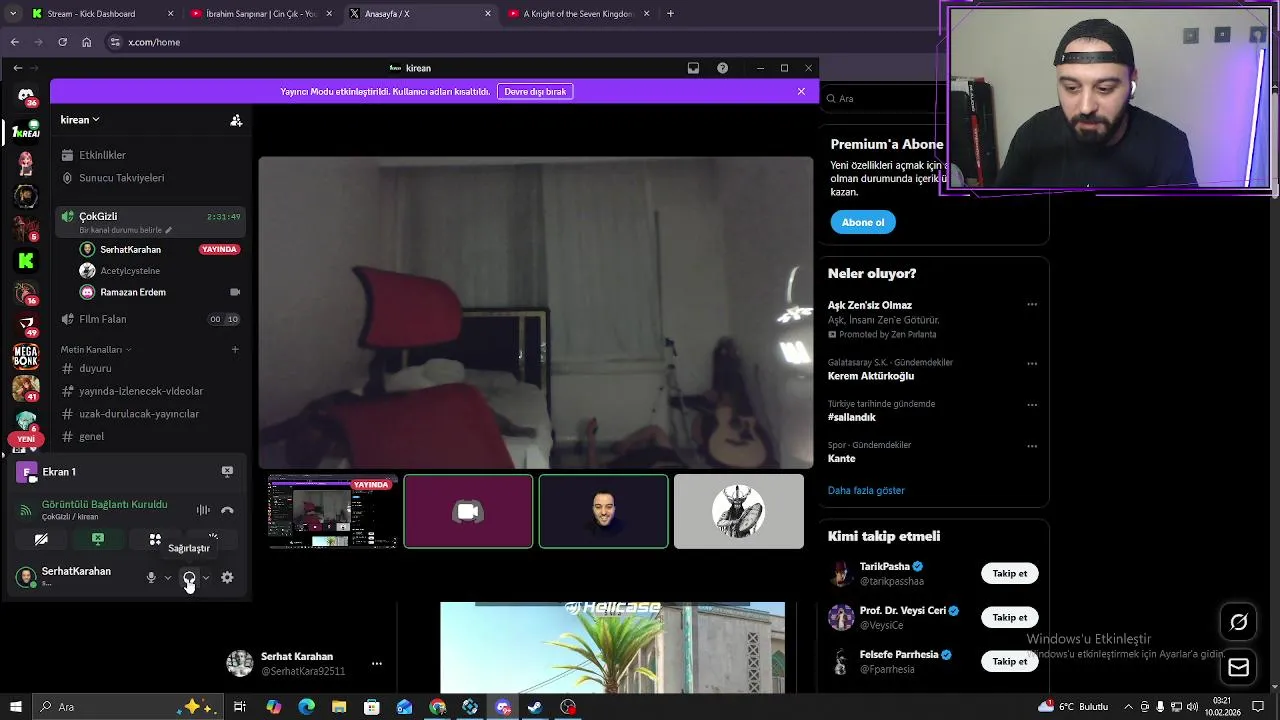Disconnect from voice with hang-up icon

[x=227, y=510]
